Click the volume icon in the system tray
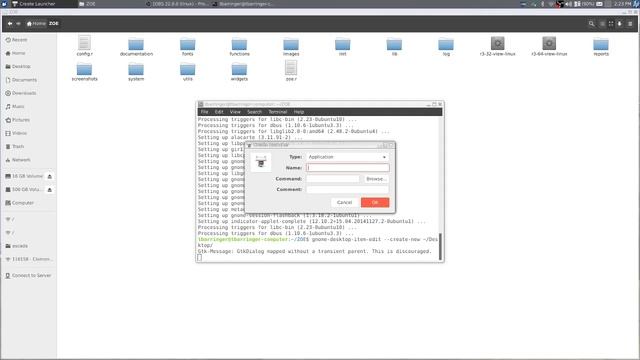Image resolution: width=640 pixels, height=360 pixels. pyautogui.click(x=569, y=4)
